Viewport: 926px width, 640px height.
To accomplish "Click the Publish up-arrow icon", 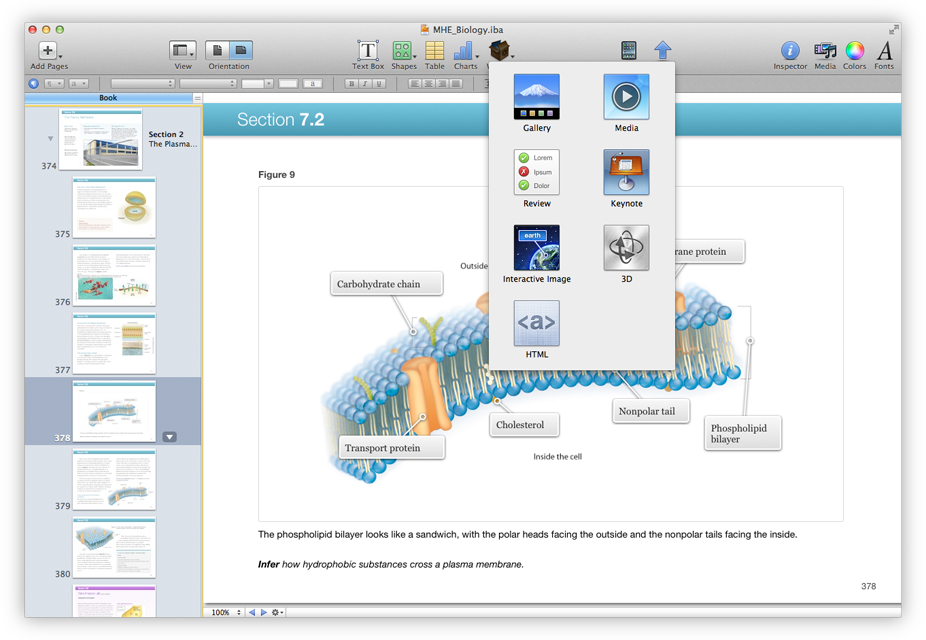I will point(662,50).
